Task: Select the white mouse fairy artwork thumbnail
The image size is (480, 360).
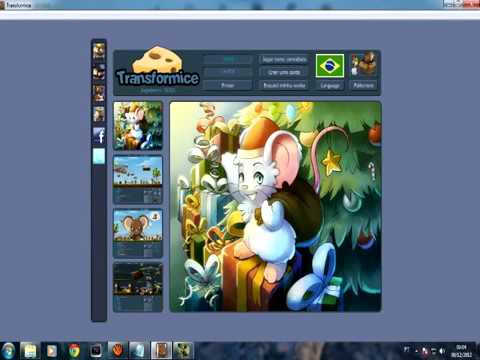Action: pyautogui.click(x=138, y=126)
